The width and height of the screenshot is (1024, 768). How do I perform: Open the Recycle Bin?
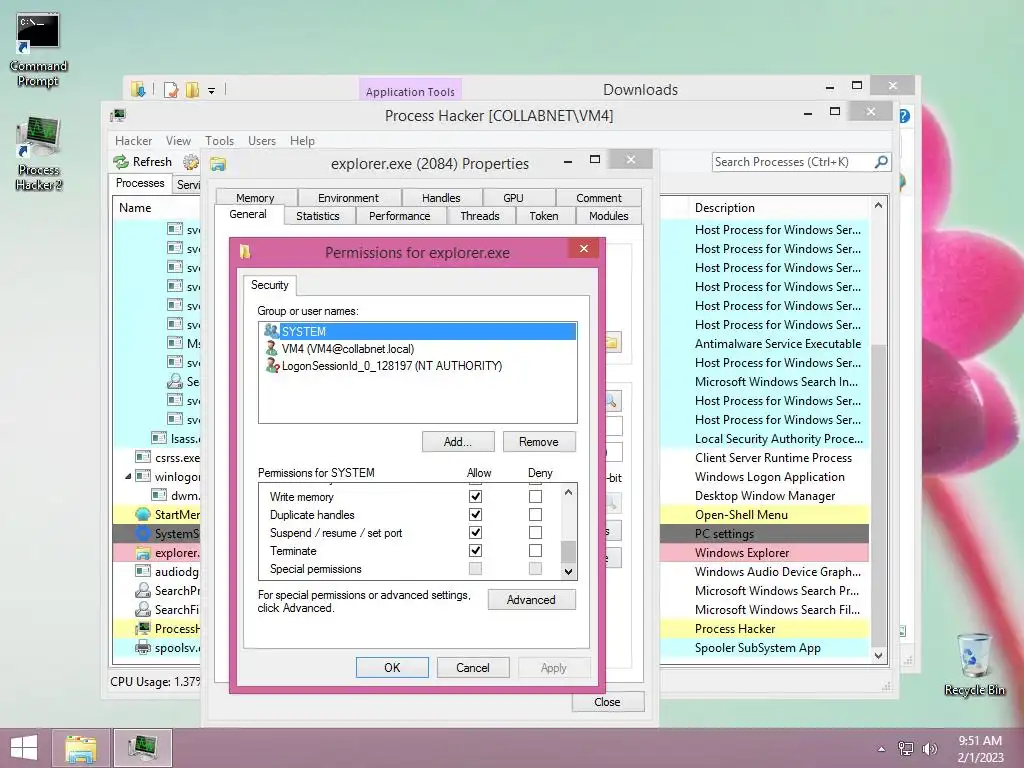point(974,664)
